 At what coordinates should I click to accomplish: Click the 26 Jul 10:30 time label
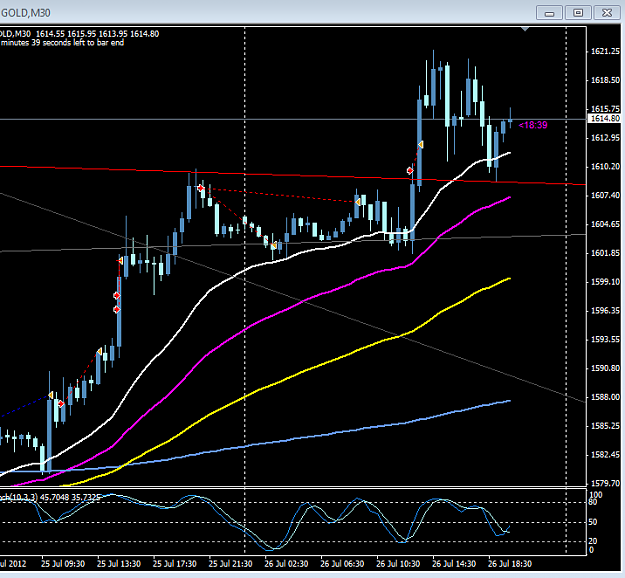398,564
